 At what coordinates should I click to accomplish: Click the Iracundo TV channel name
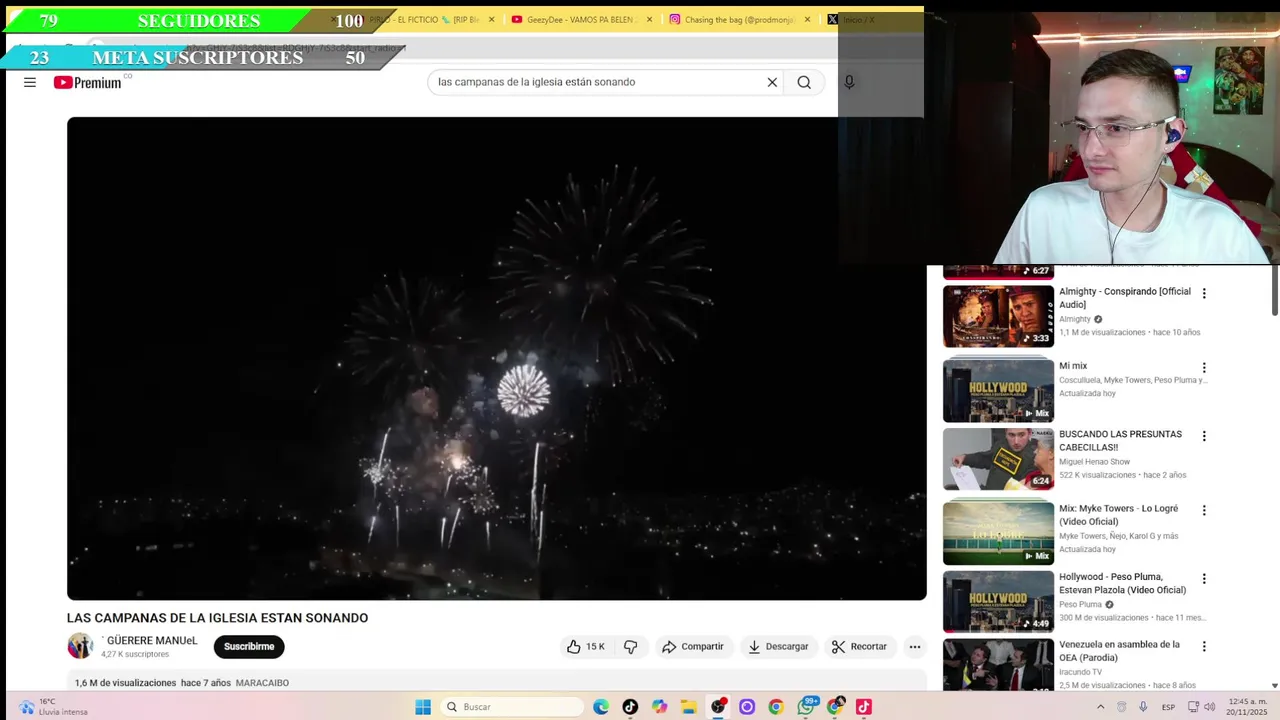[x=1078, y=672]
